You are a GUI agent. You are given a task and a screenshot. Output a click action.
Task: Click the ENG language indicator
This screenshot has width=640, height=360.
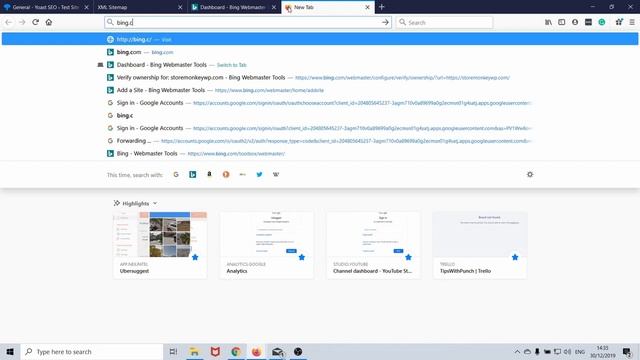coord(580,351)
